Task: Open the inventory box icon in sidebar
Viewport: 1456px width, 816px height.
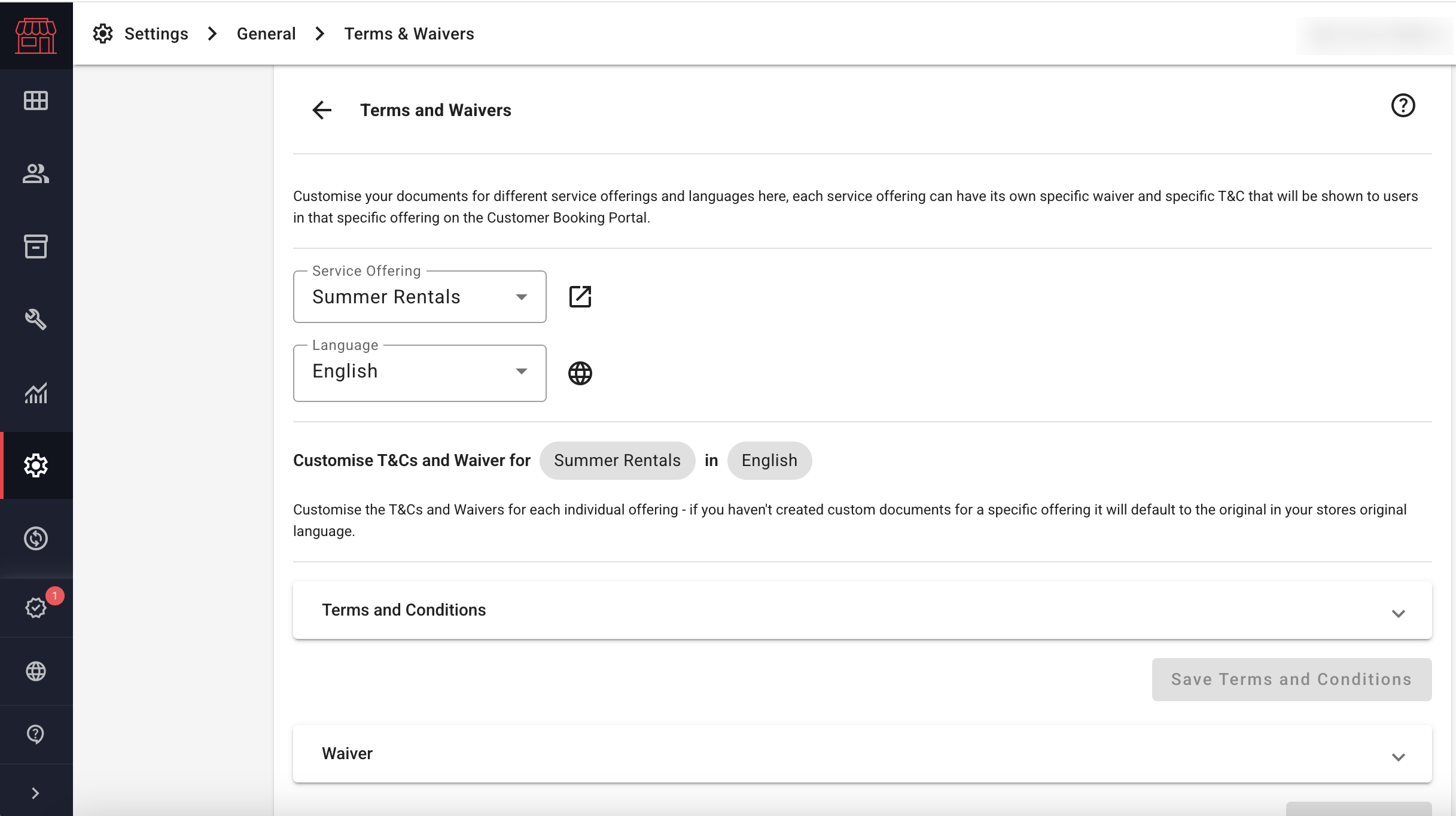Action: point(36,246)
